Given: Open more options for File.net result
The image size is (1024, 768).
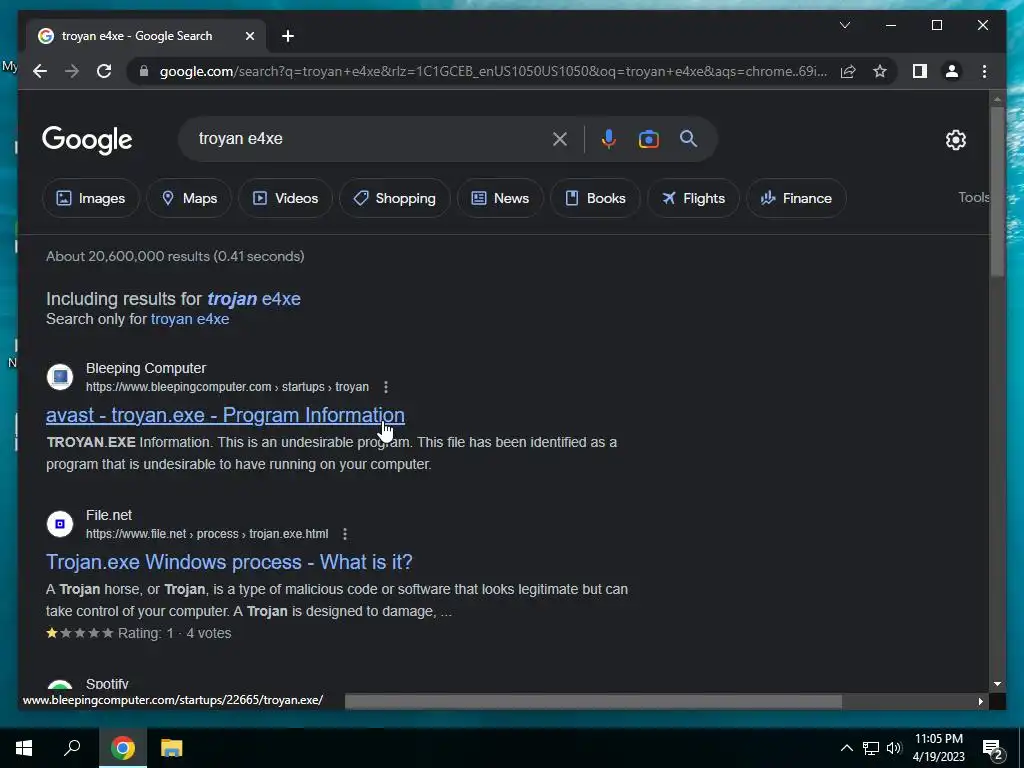Looking at the screenshot, I should (345, 534).
